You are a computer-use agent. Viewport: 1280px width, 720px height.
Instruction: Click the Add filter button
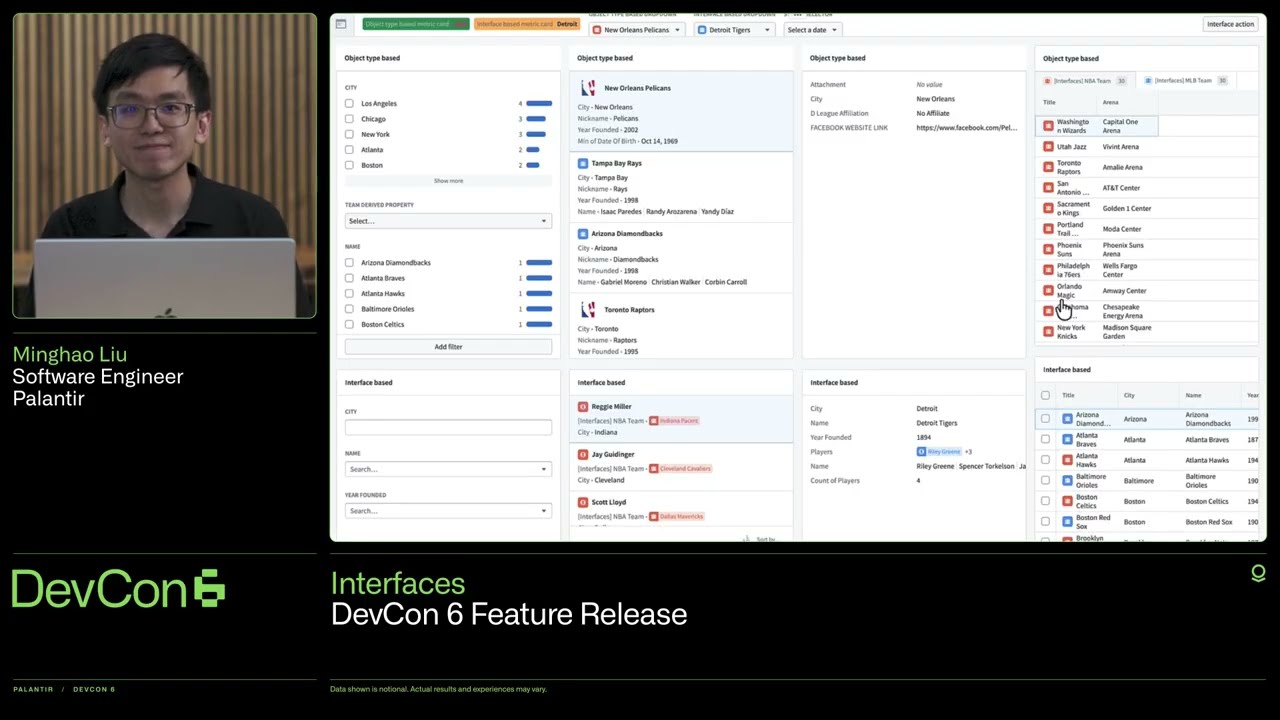pos(448,347)
